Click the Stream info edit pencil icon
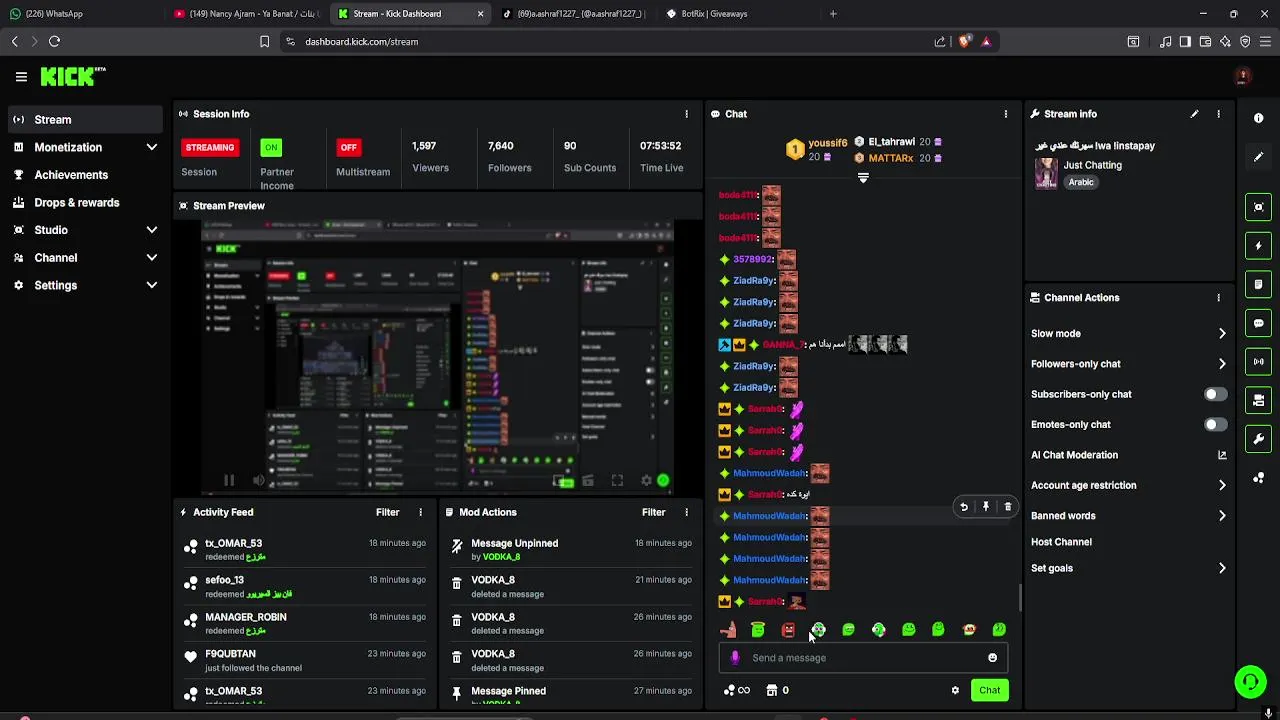The image size is (1280, 720). (x=1194, y=114)
